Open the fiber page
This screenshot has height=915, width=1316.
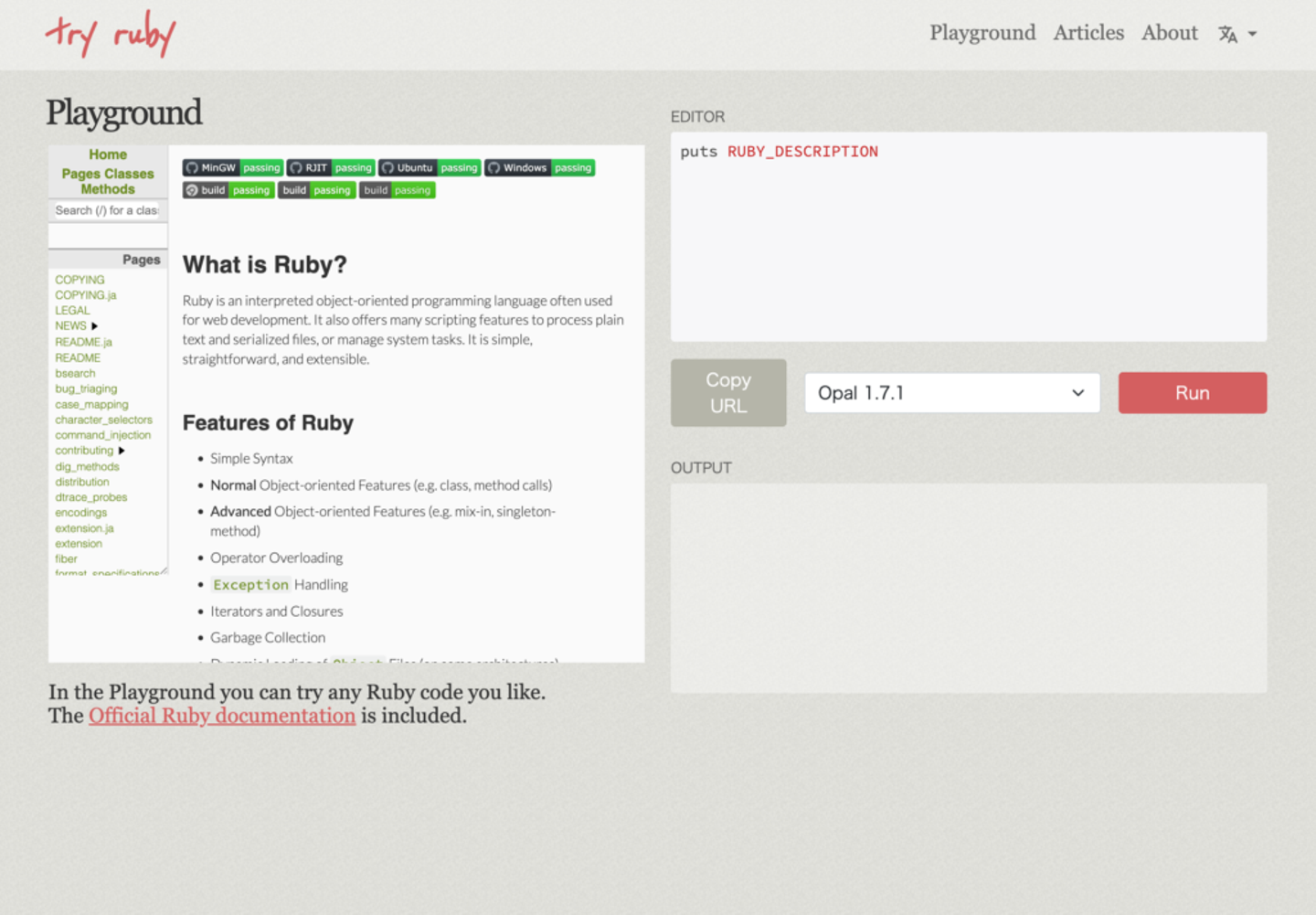pyautogui.click(x=66, y=559)
